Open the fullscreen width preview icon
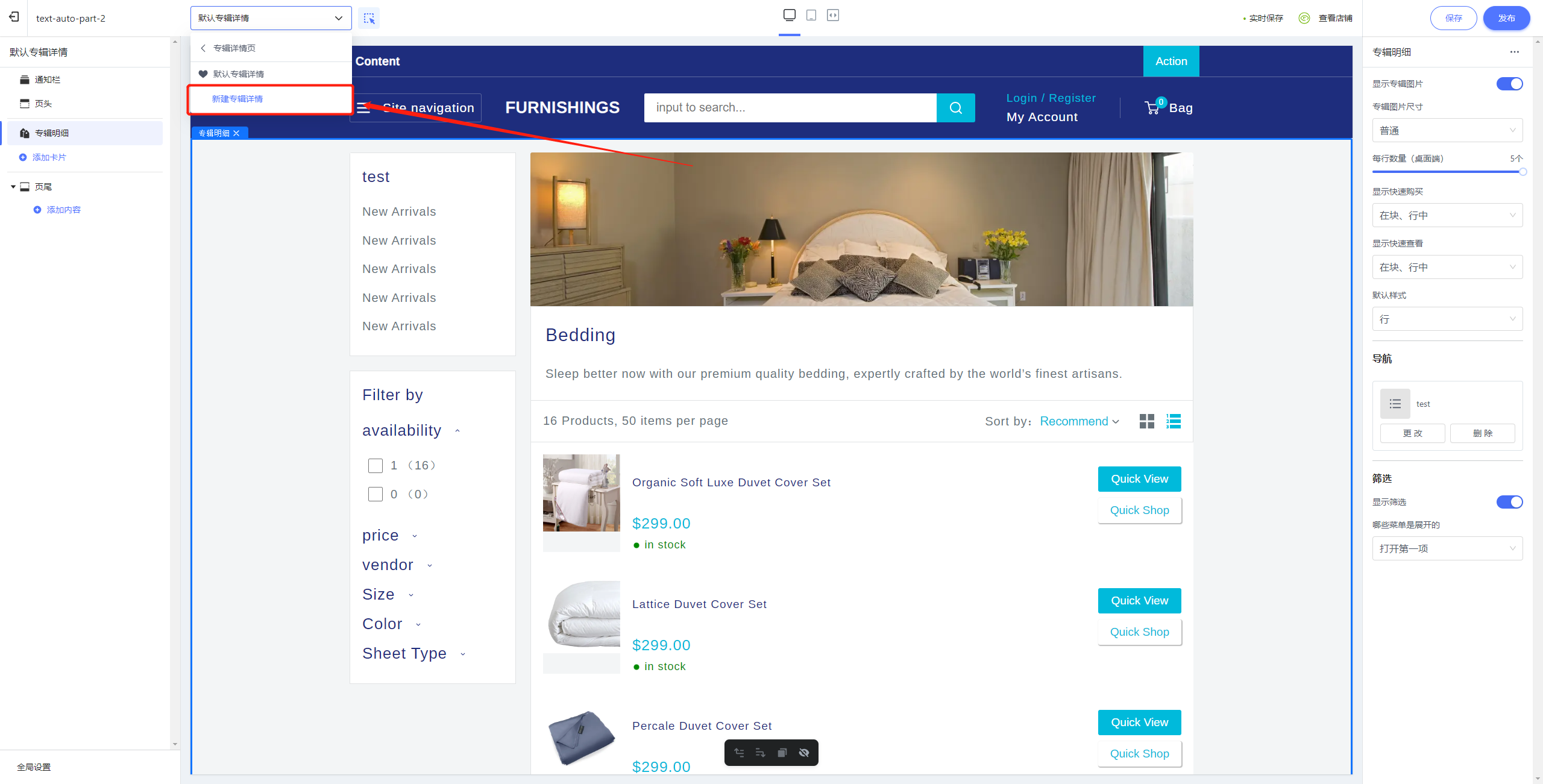This screenshot has height=784, width=1543. [x=833, y=15]
